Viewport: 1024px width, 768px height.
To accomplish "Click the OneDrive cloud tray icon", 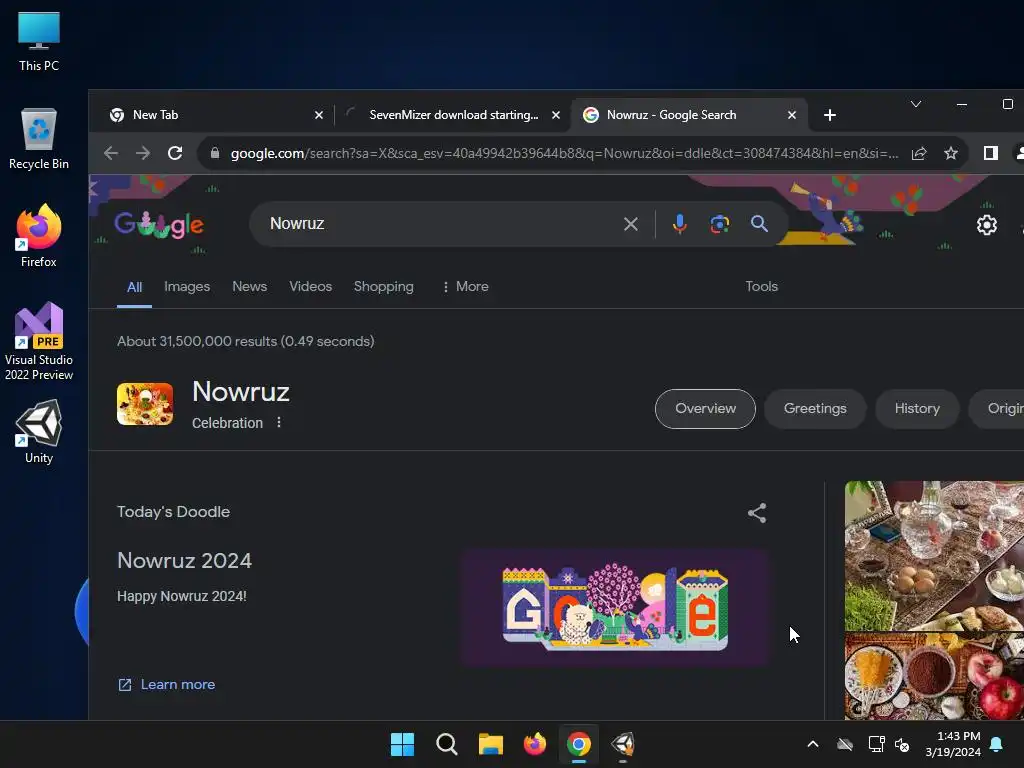I will click(x=845, y=744).
